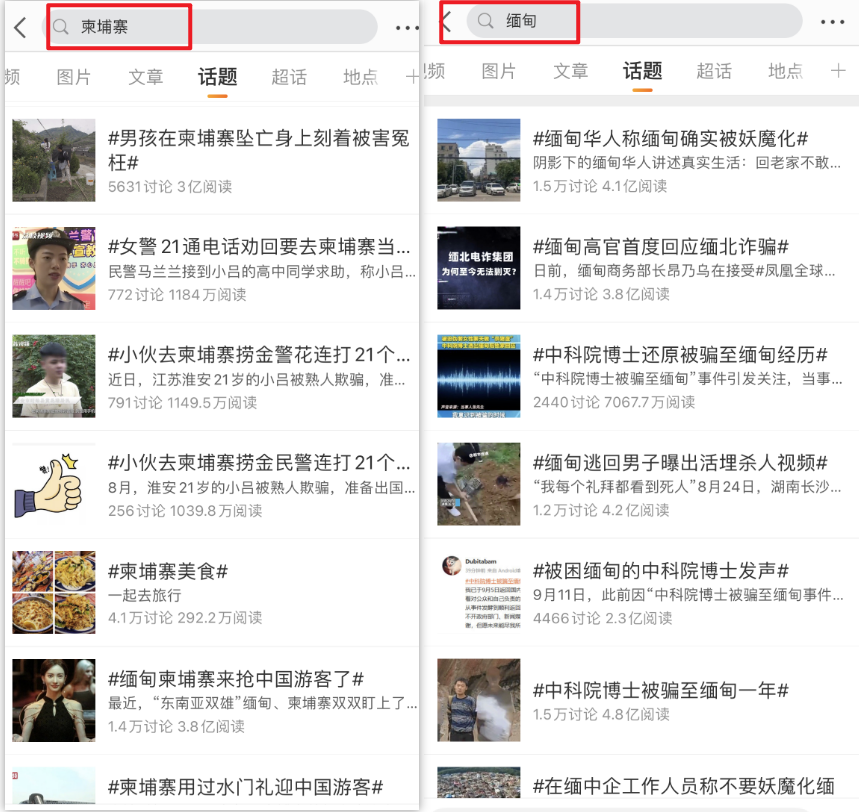
Task: Open topic #被困缅甸的中科院博士发声#
Action: click(x=661, y=571)
